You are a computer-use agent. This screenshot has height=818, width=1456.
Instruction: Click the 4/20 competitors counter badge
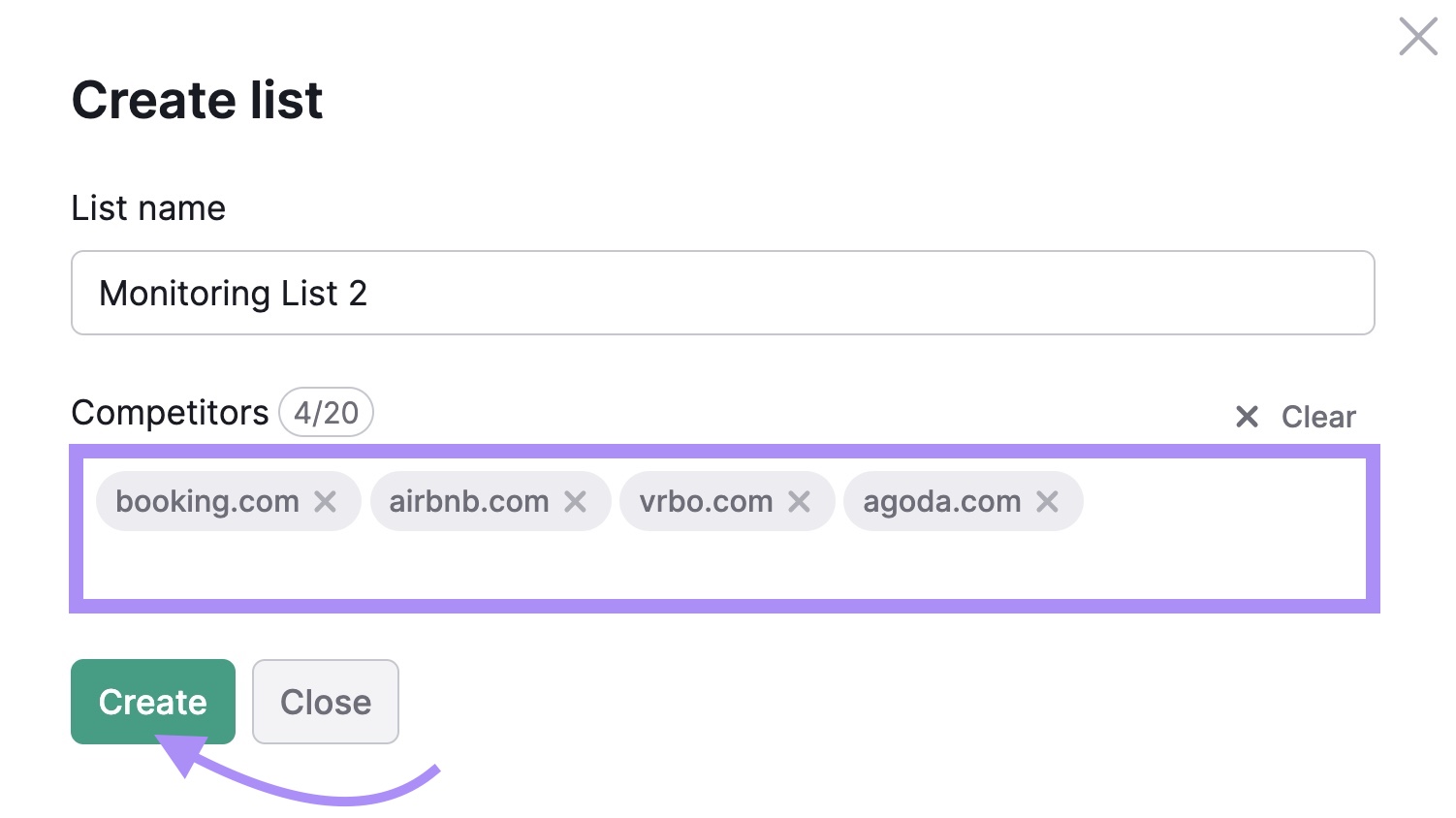pyautogui.click(x=327, y=413)
